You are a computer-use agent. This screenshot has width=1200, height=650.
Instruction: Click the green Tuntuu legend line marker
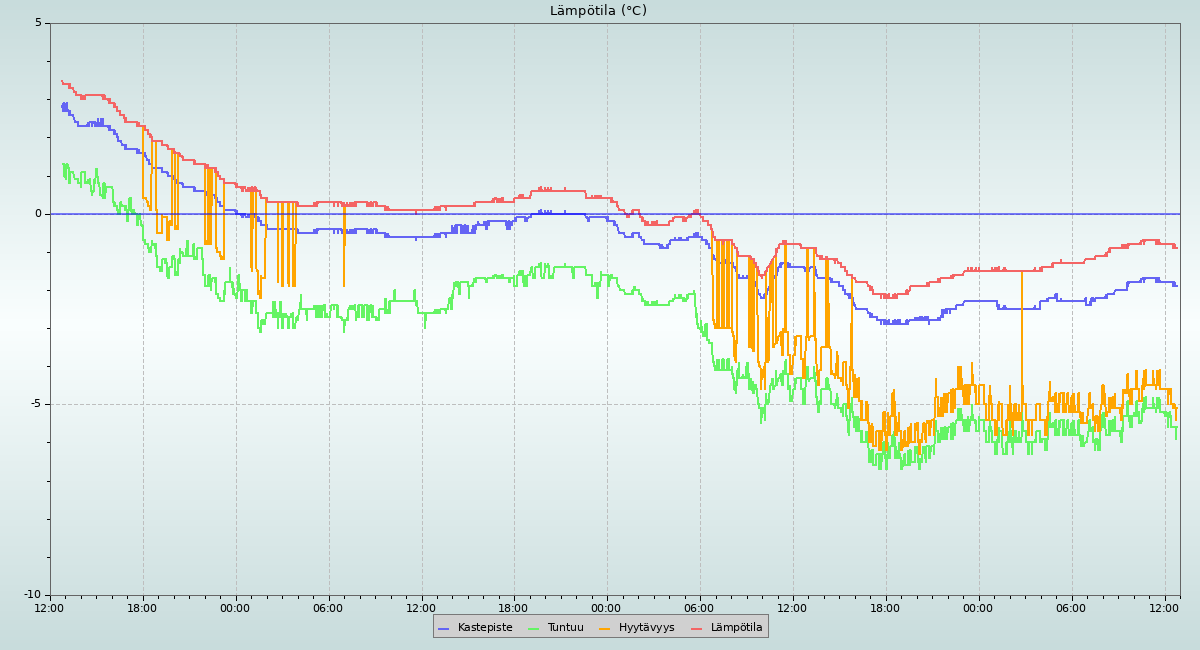pyautogui.click(x=533, y=628)
